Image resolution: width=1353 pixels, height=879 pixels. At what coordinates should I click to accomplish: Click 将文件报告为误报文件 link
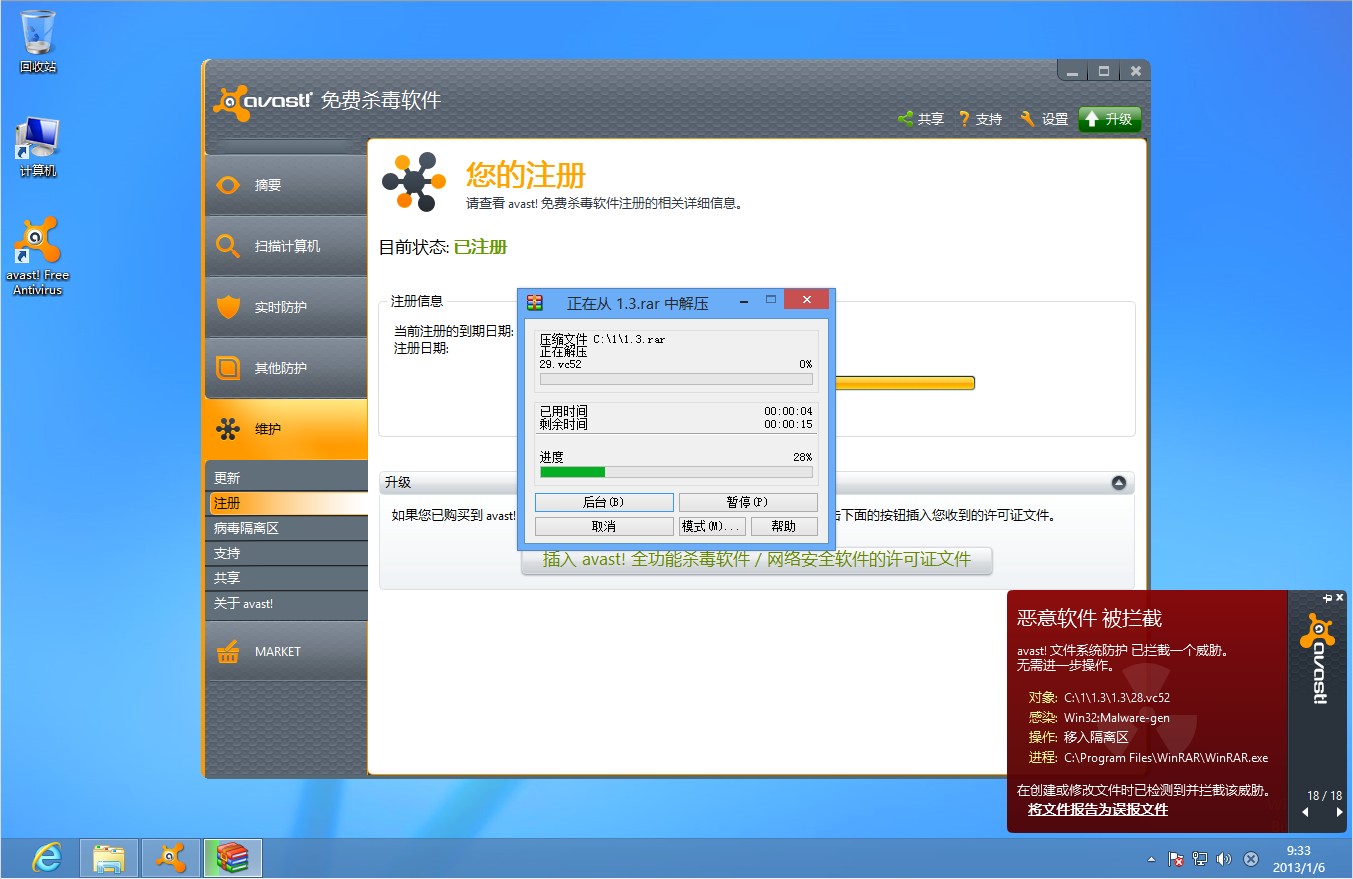click(1098, 809)
